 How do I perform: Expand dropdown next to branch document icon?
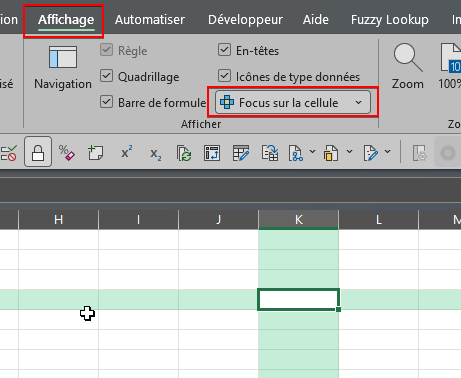point(312,152)
